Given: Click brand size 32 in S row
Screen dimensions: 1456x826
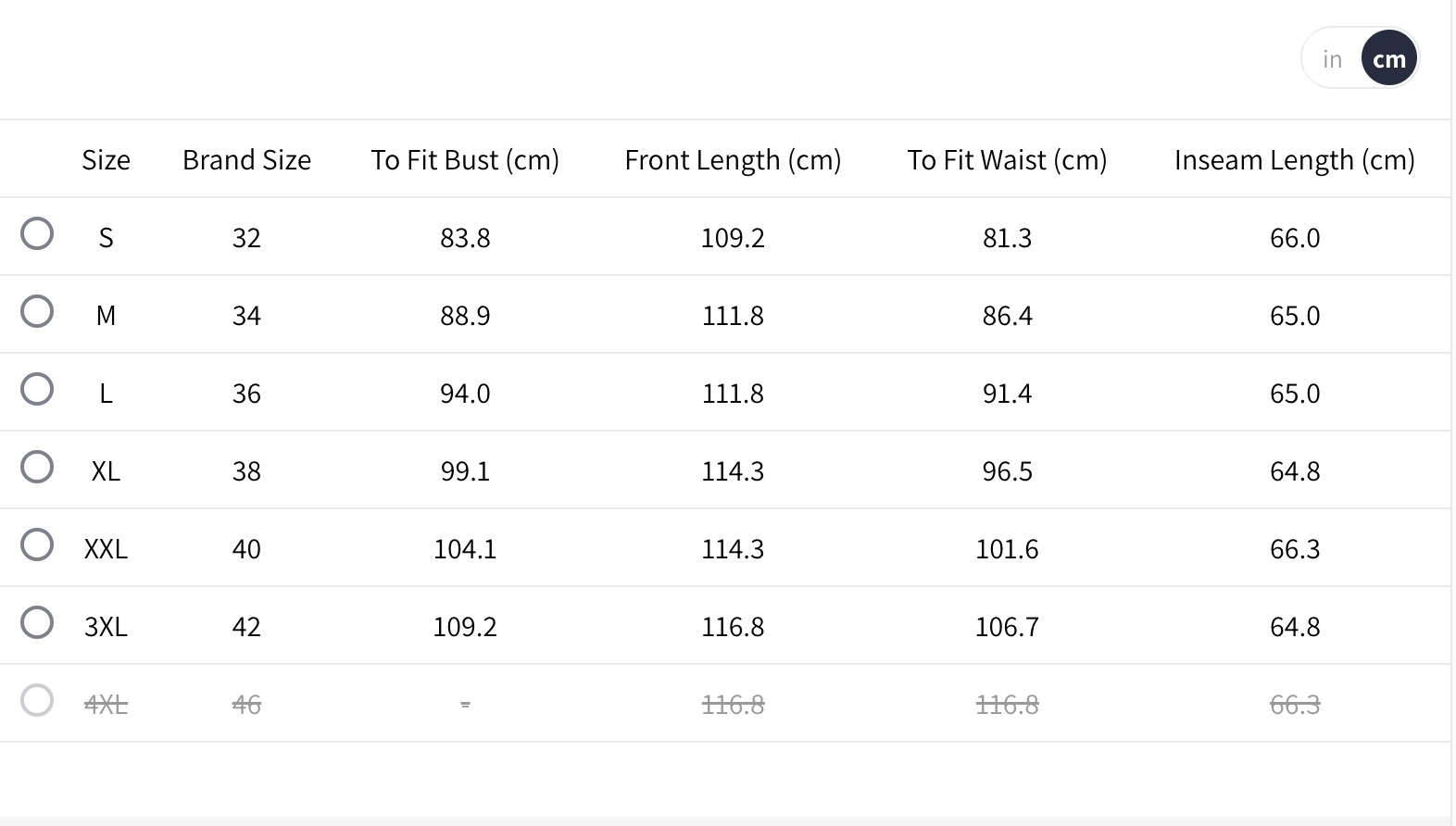Looking at the screenshot, I should [x=246, y=238].
